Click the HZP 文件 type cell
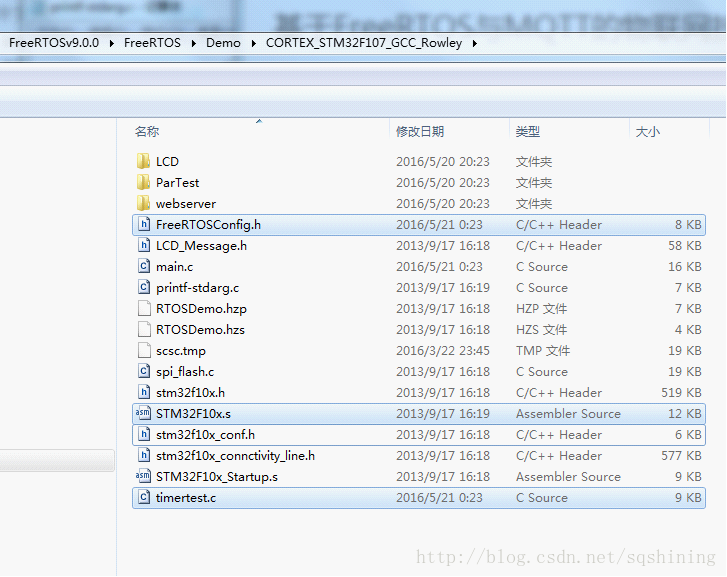This screenshot has width=727, height=577. click(542, 308)
